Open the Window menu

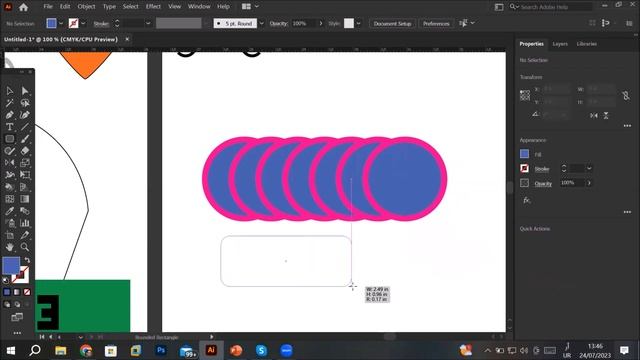pyautogui.click(x=199, y=7)
